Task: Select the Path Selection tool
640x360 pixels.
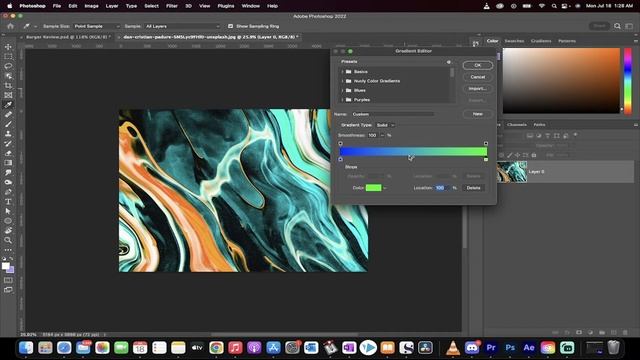Action: pos(8,211)
